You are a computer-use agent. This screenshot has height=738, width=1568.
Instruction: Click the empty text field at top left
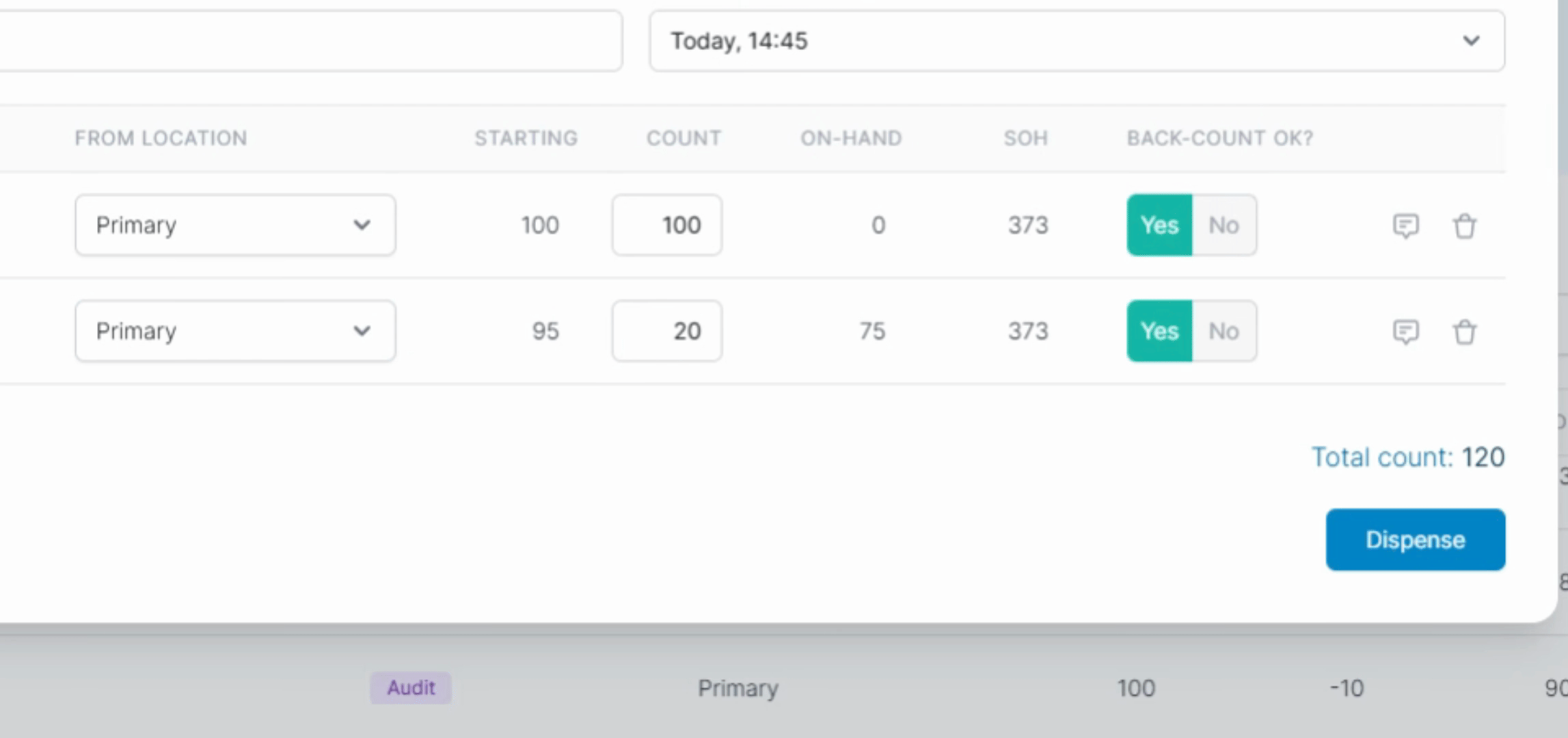[x=308, y=41]
